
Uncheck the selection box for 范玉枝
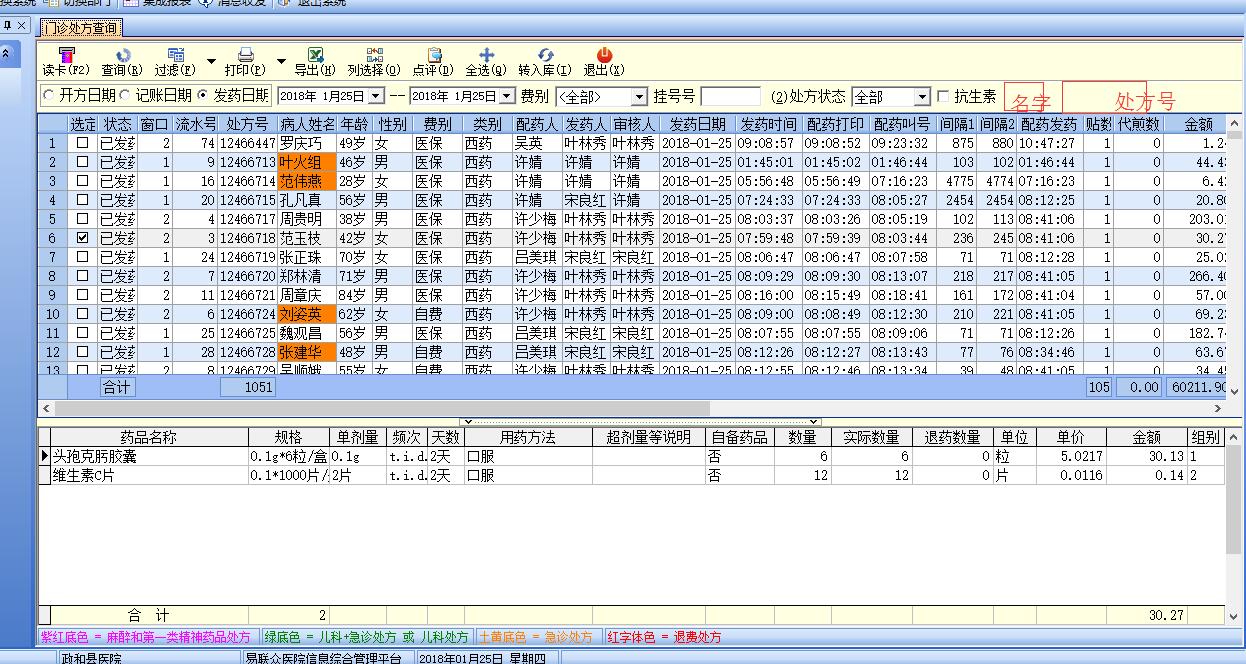tap(83, 238)
